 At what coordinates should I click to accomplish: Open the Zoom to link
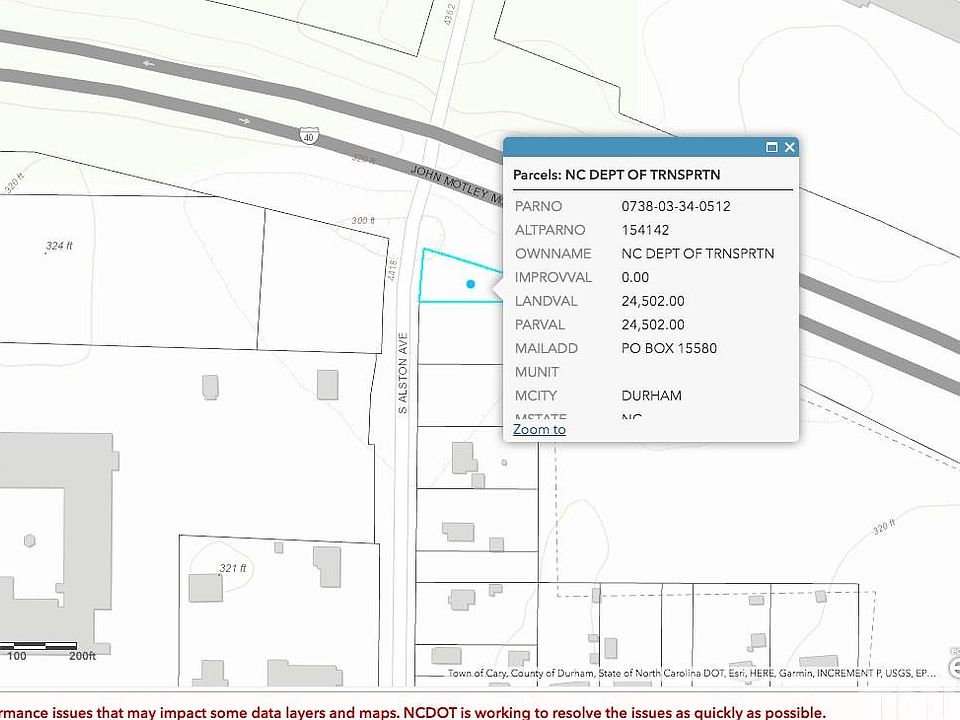pos(539,429)
